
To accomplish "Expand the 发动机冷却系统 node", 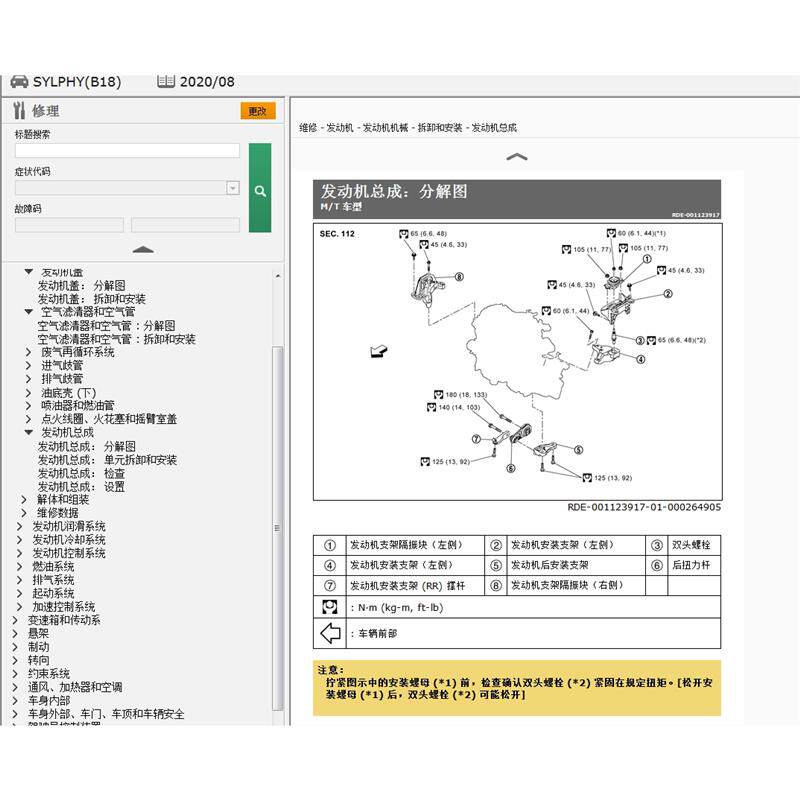I will pyautogui.click(x=19, y=539).
